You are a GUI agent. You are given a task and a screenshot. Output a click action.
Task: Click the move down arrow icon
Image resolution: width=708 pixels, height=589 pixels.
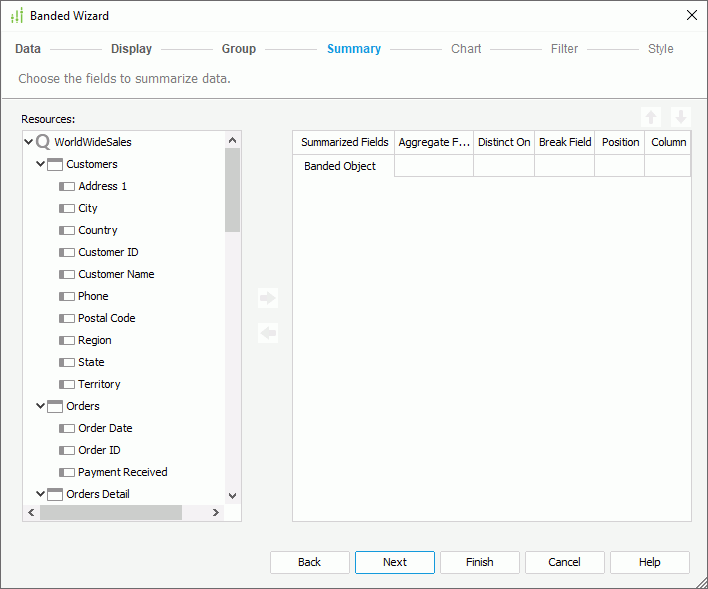(680, 117)
